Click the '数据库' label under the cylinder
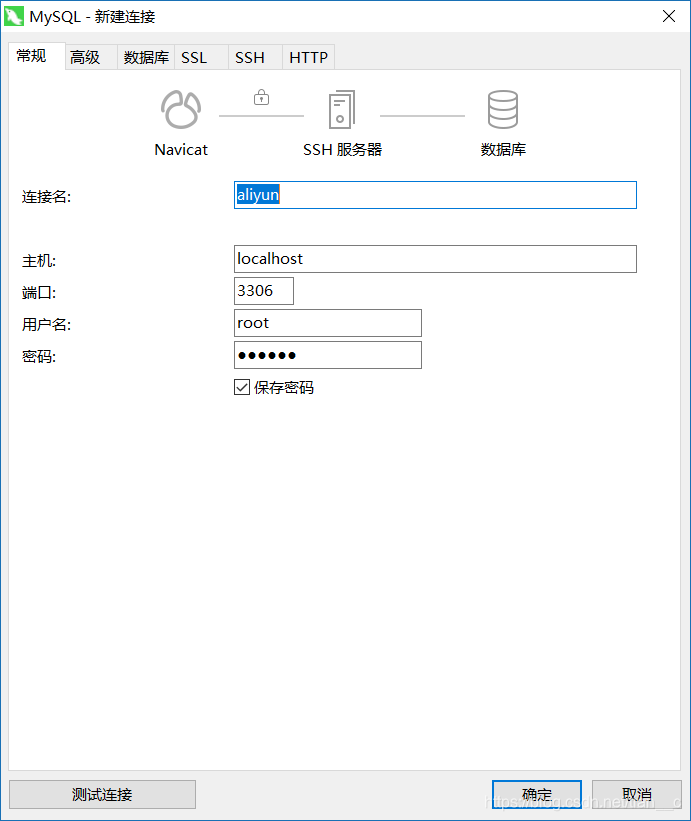This screenshot has height=821, width=691. (503, 150)
